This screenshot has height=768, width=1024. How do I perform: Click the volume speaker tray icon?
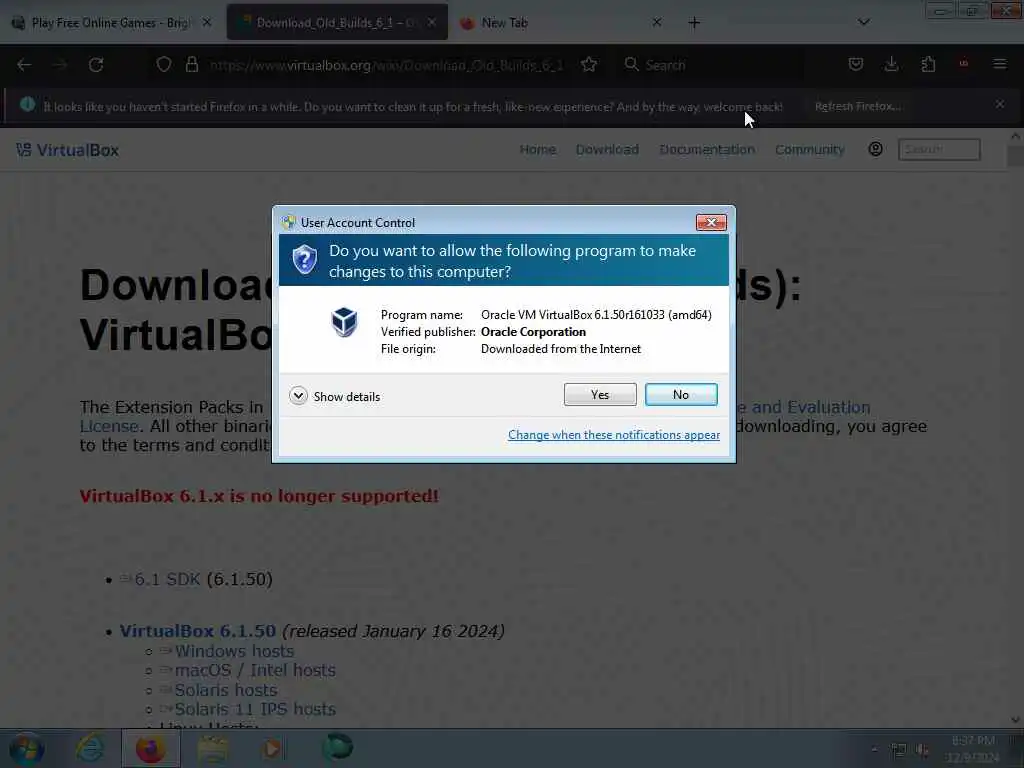pos(922,750)
